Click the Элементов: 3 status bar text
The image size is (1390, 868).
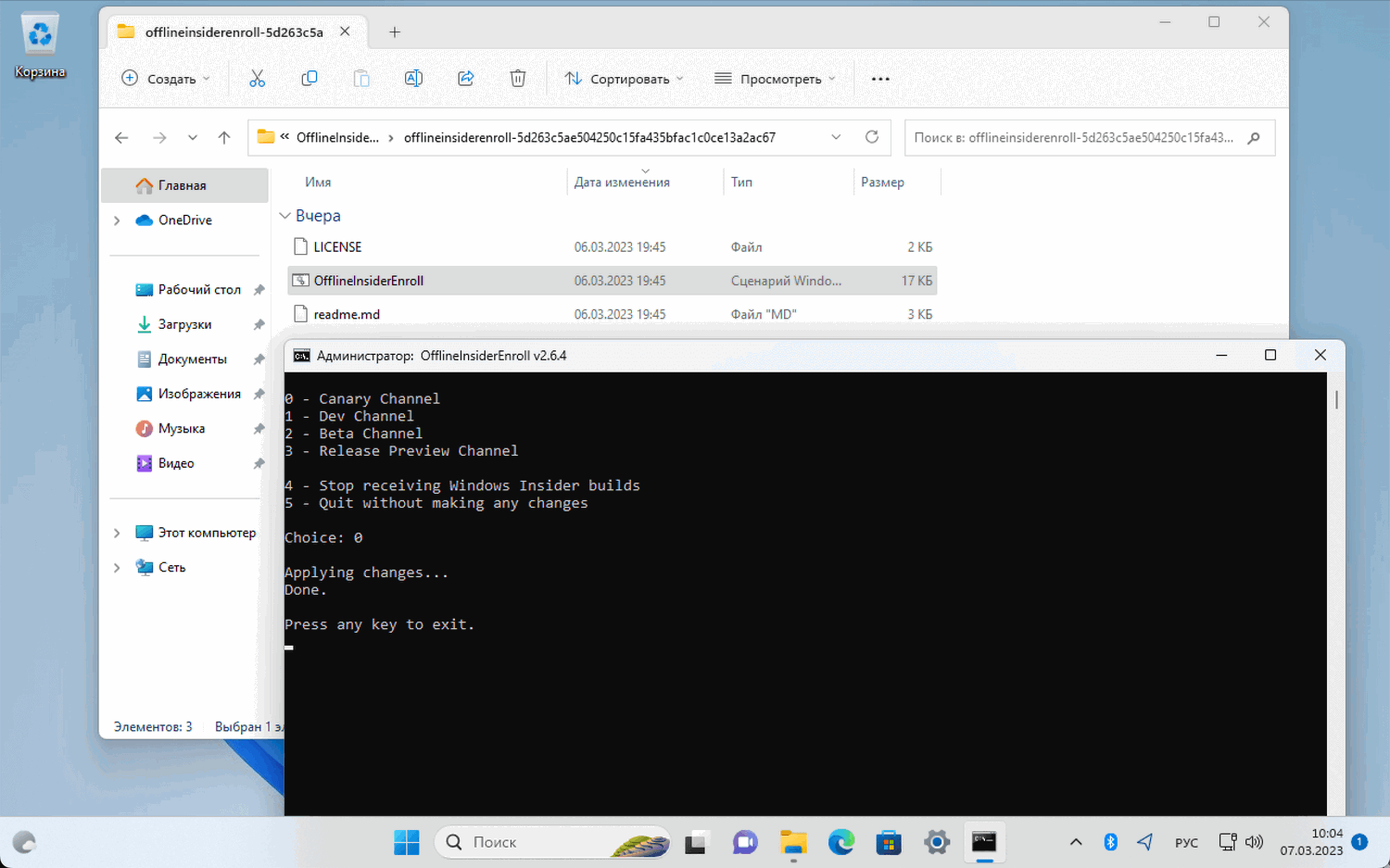tap(153, 727)
